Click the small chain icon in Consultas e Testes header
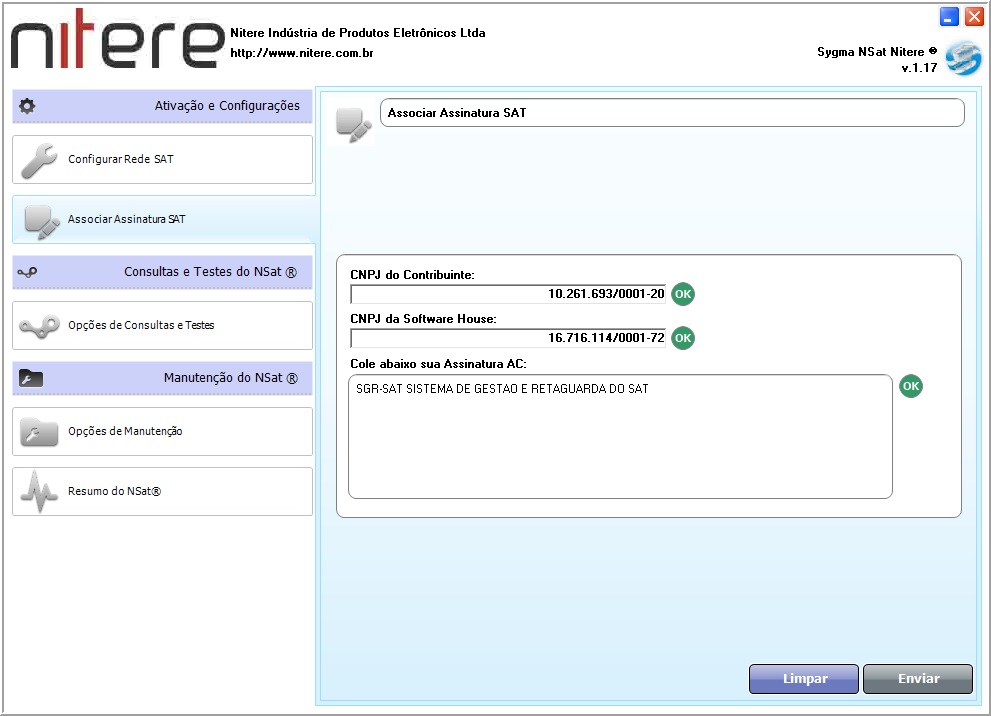 (x=27, y=272)
